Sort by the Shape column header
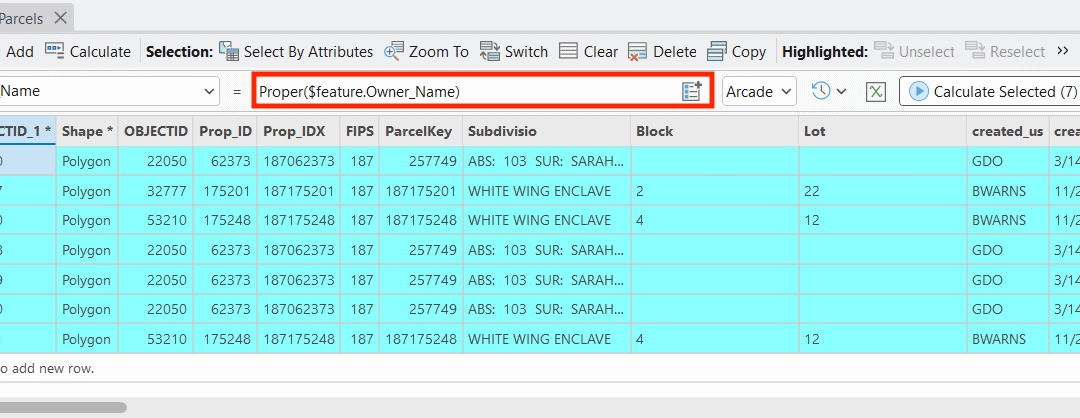The image size is (1080, 418). click(x=87, y=131)
